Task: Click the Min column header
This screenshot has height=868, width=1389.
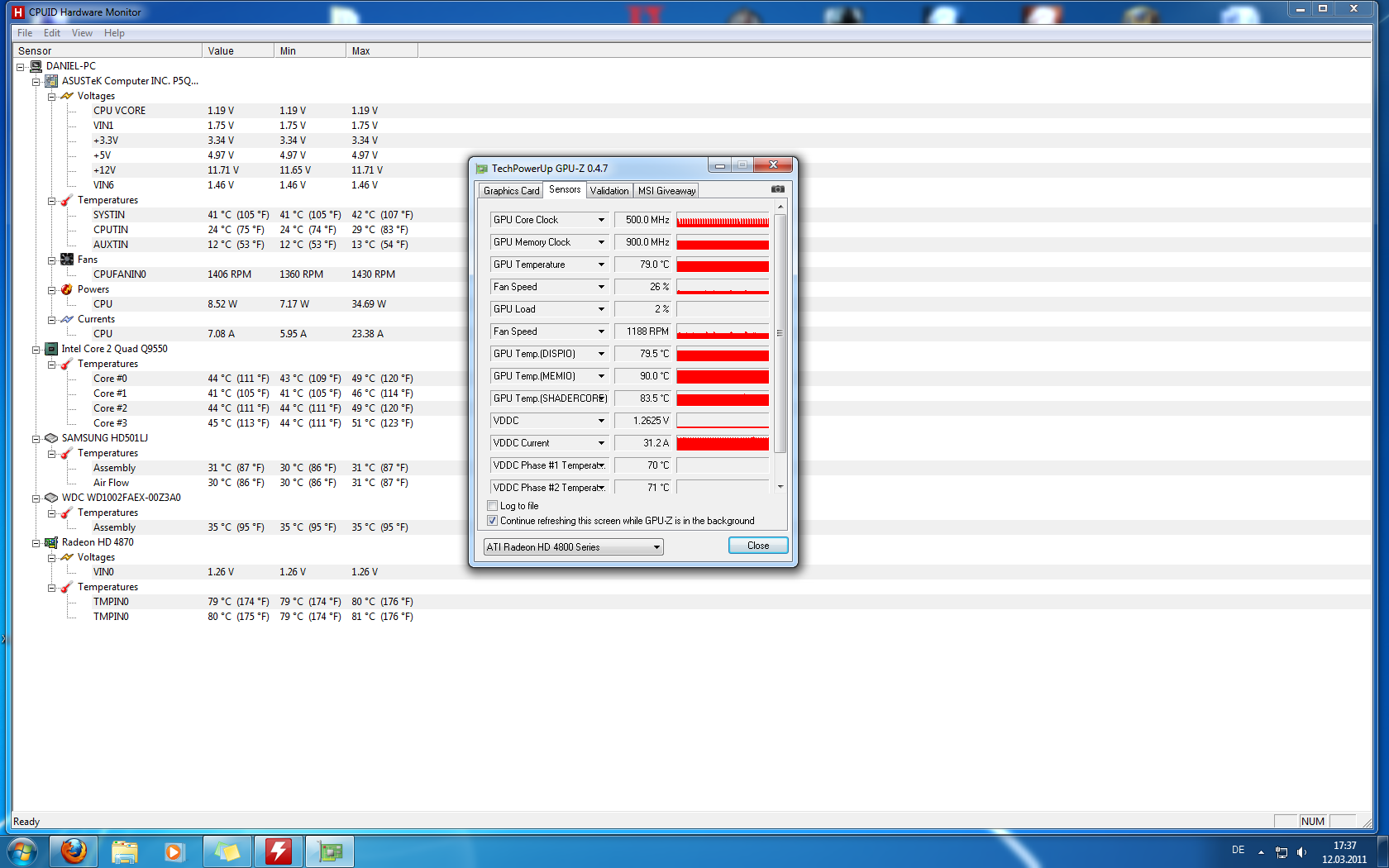Action: coord(310,51)
